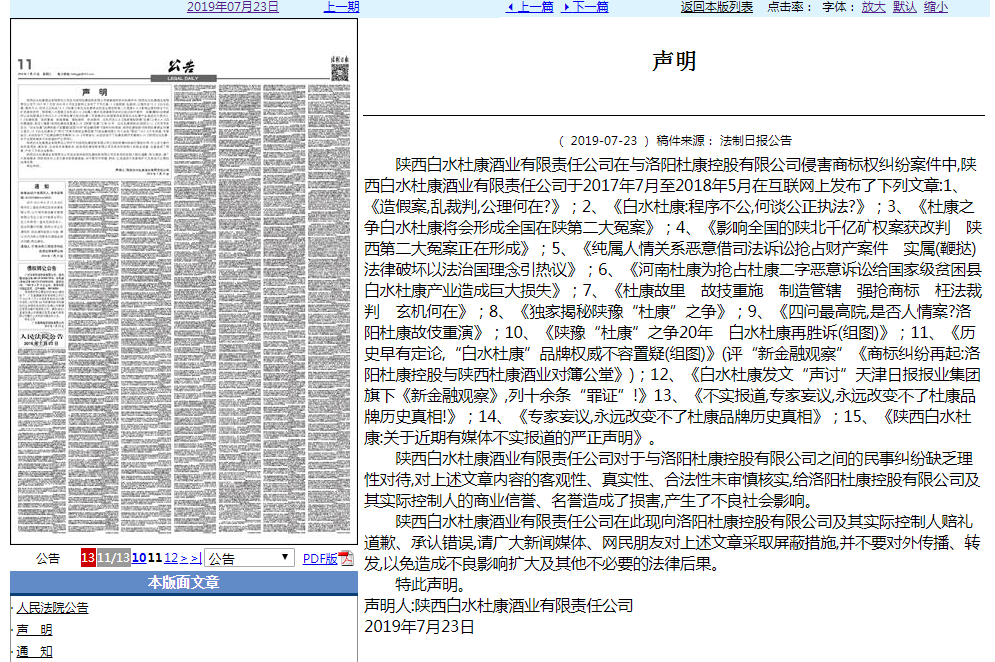This screenshot has width=995, height=662.
Task: Click the QR code on page thumbnail
Action: click(x=340, y=72)
